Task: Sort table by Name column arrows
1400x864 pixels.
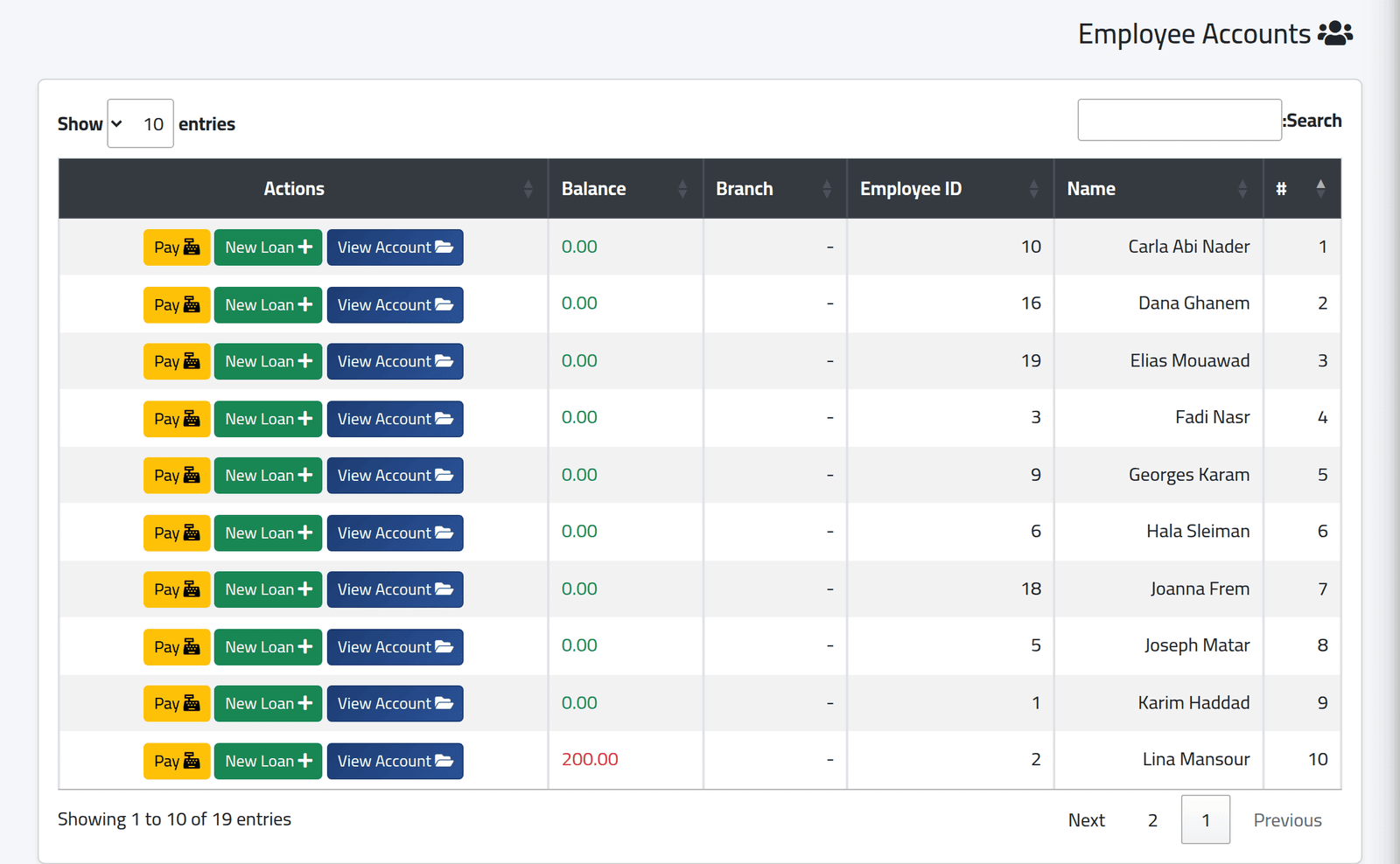Action: tap(1242, 189)
